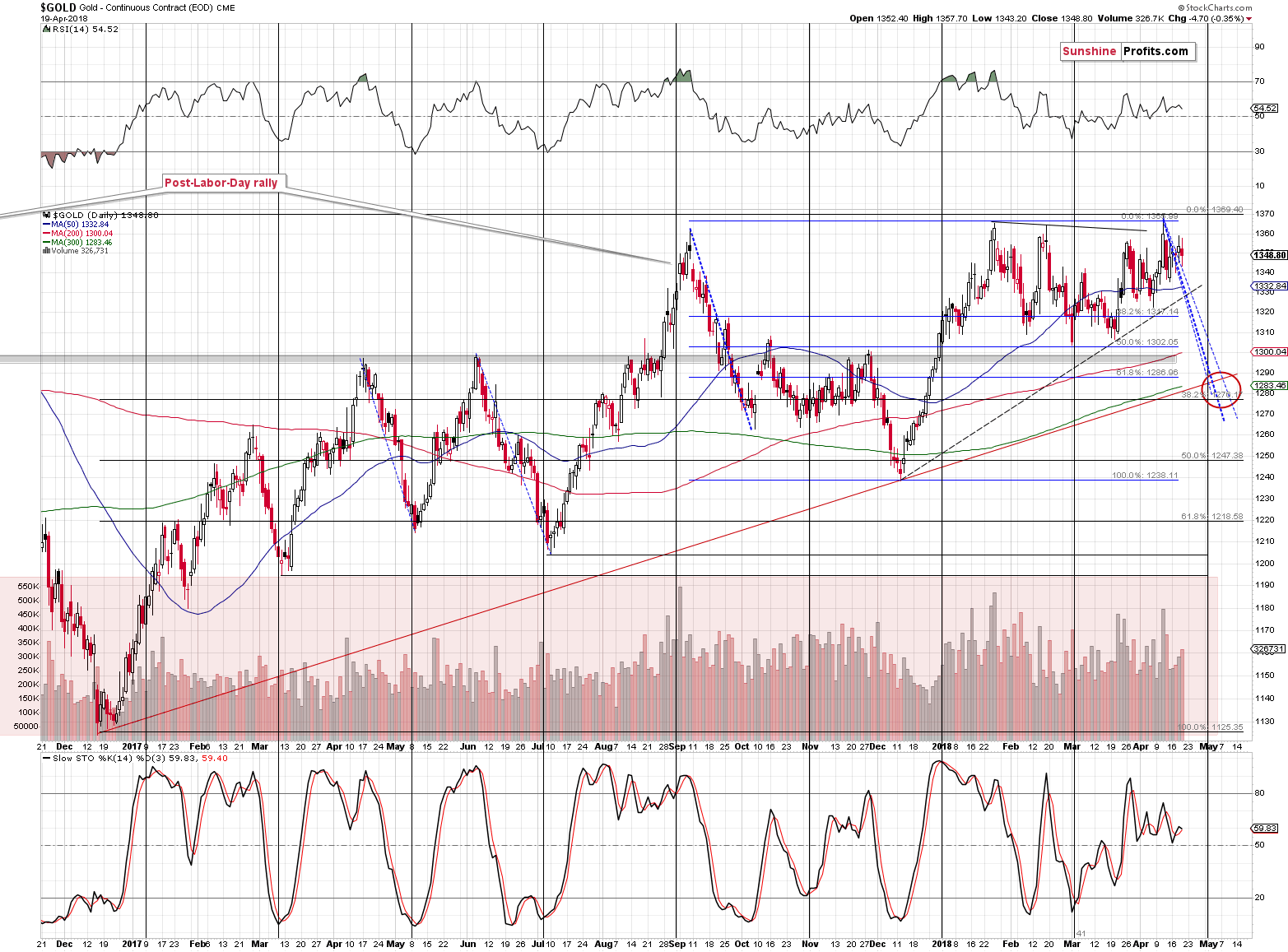Click the Gold - Continuous Contract (EOD) subtitle
Image resolution: width=1288 pixels, height=952 pixels.
click(x=145, y=7)
